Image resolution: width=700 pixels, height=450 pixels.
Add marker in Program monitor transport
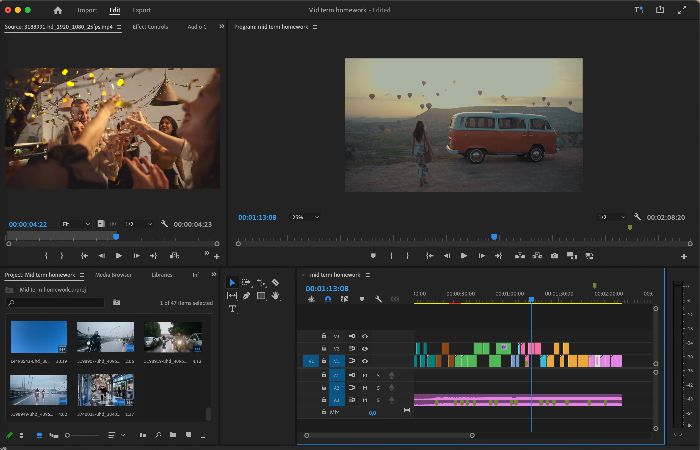(373, 256)
